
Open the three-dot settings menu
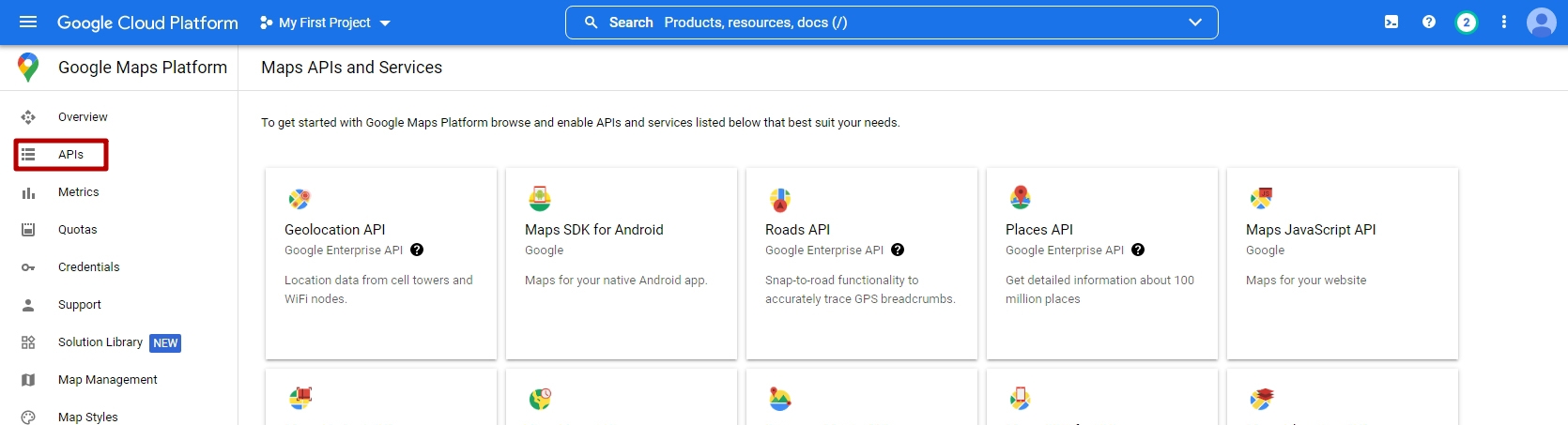click(x=1504, y=23)
